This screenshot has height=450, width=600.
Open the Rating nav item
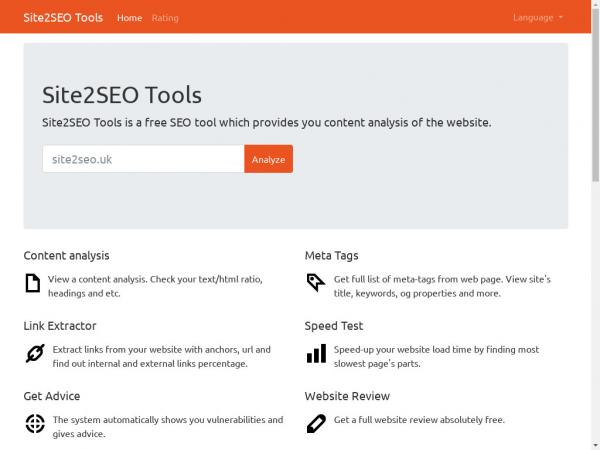click(x=165, y=18)
